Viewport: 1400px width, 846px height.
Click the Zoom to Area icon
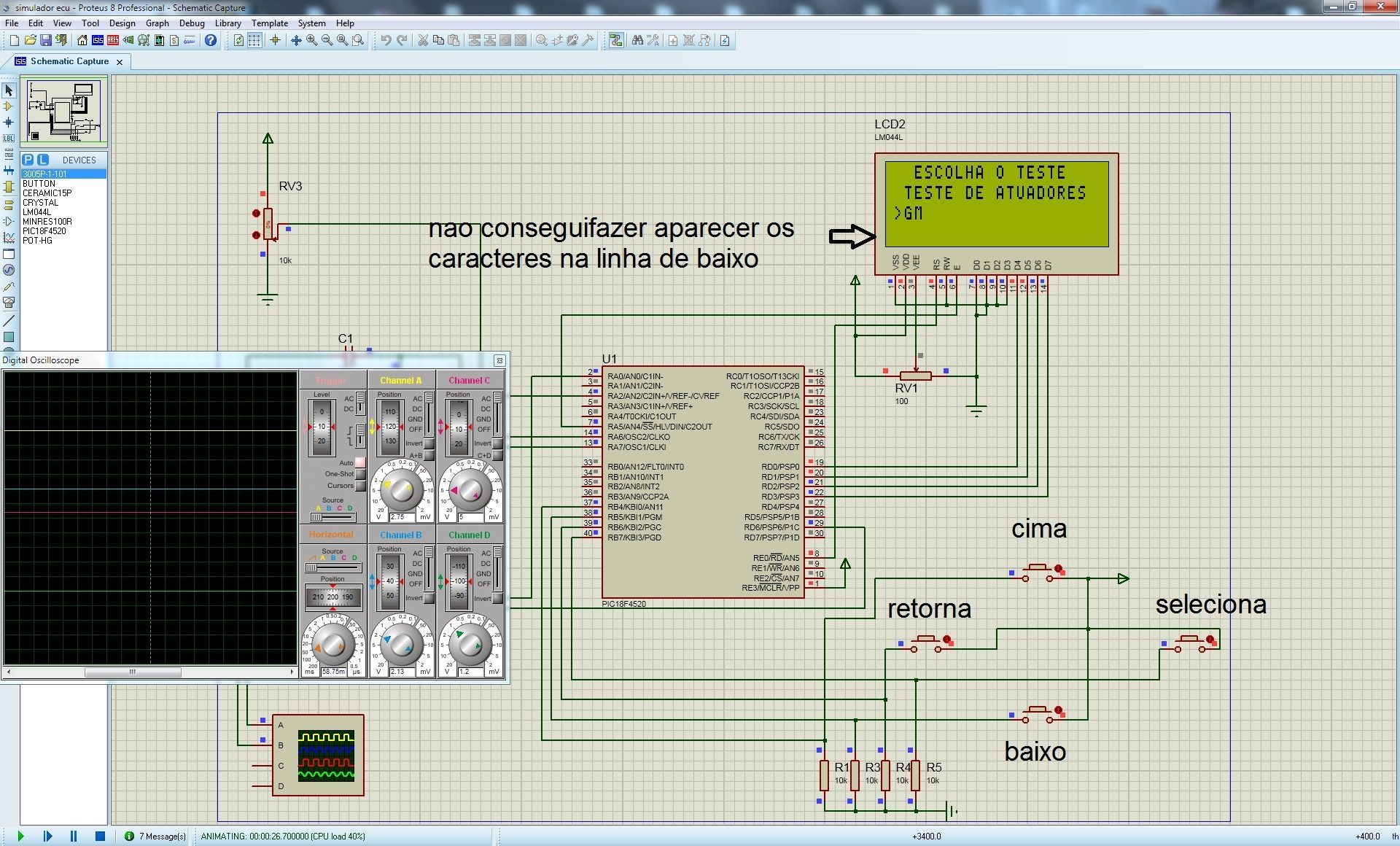coord(358,40)
